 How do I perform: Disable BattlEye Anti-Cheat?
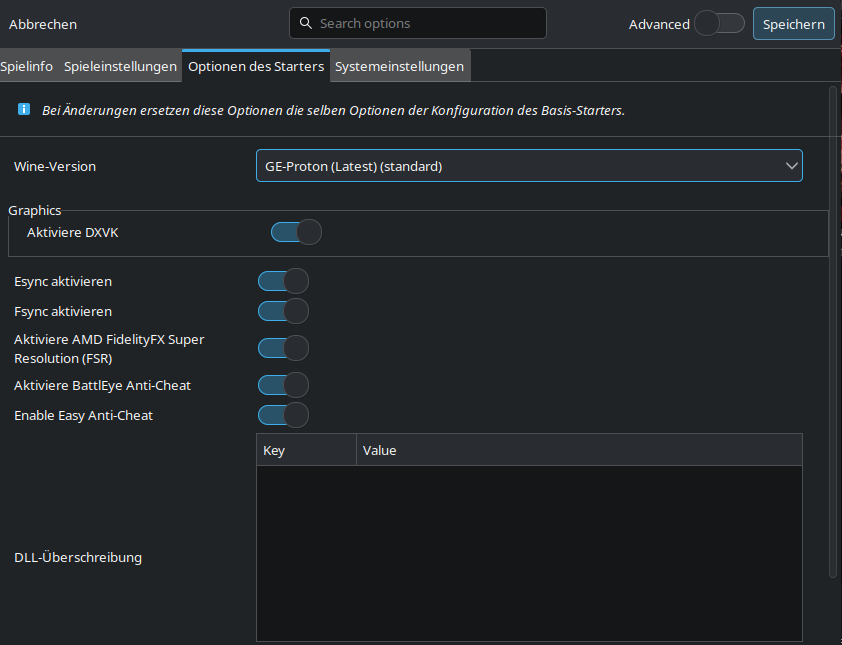tap(283, 385)
